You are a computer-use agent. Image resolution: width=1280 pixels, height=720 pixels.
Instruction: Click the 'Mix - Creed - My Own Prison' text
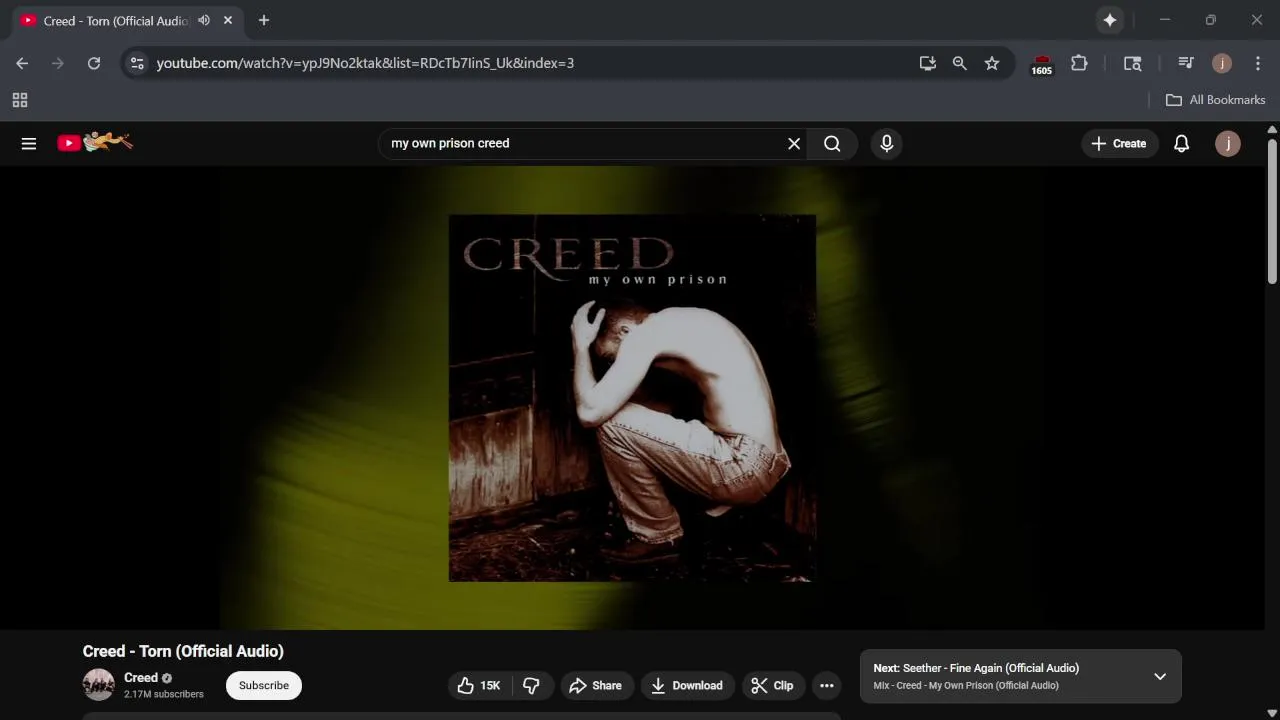click(x=966, y=686)
